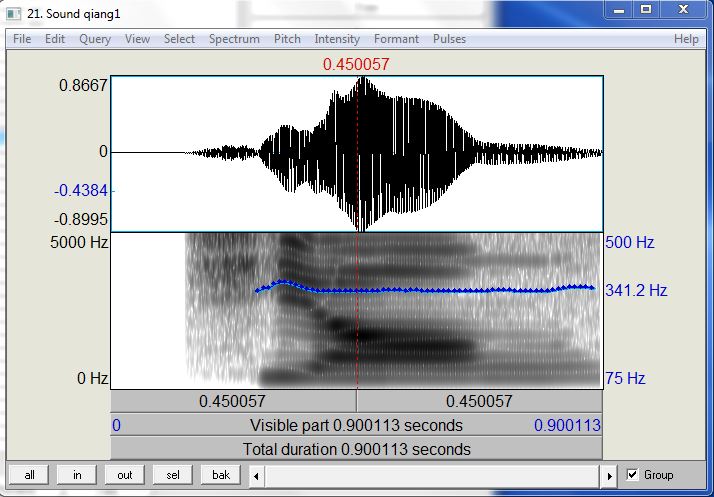Open the Pulses menu
Image resolution: width=714 pixels, height=497 pixels.
(449, 39)
